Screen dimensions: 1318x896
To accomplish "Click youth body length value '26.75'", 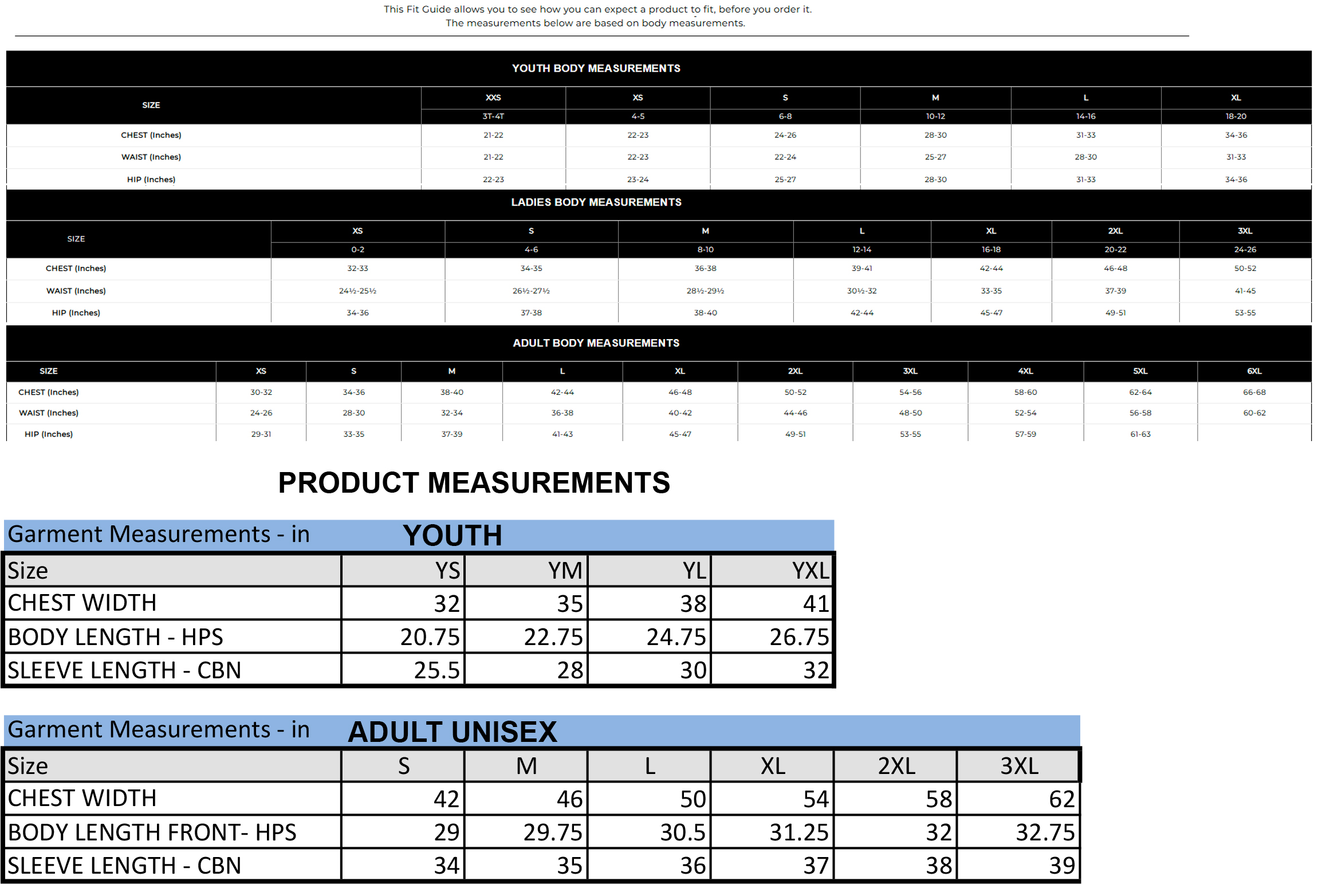I will (799, 637).
